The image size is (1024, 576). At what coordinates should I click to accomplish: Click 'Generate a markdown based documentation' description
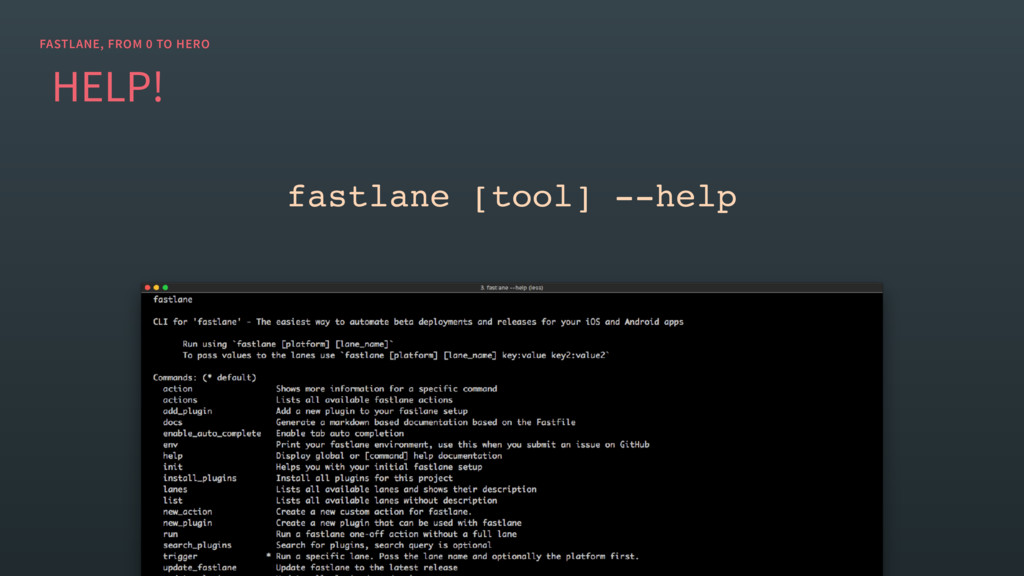coord(426,423)
